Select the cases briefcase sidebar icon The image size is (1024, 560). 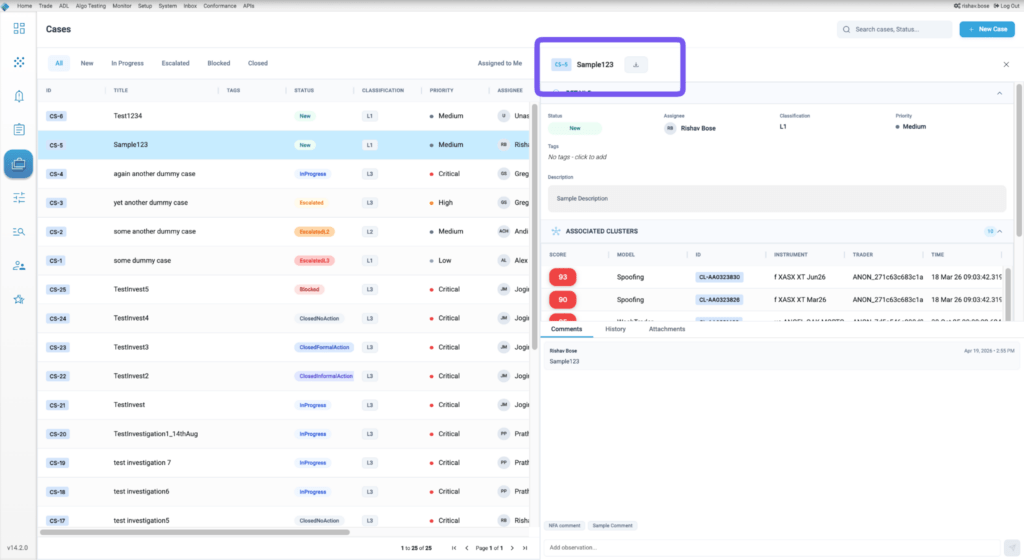pos(19,164)
